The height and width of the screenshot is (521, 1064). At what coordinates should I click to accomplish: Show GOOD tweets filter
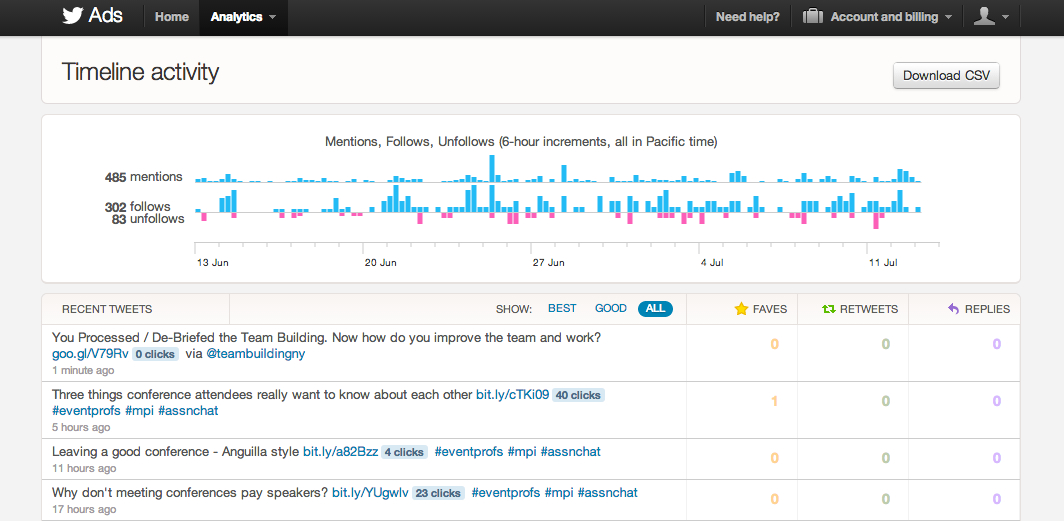click(x=611, y=309)
